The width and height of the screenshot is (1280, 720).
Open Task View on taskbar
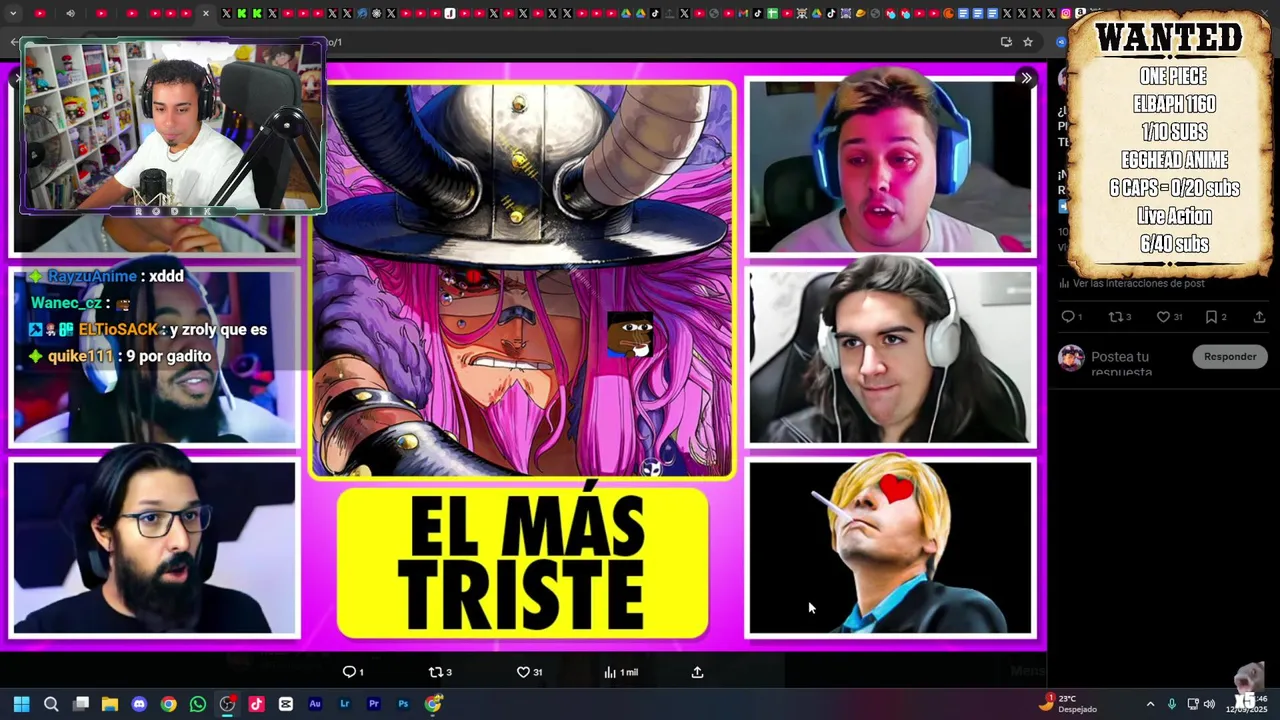(x=81, y=704)
